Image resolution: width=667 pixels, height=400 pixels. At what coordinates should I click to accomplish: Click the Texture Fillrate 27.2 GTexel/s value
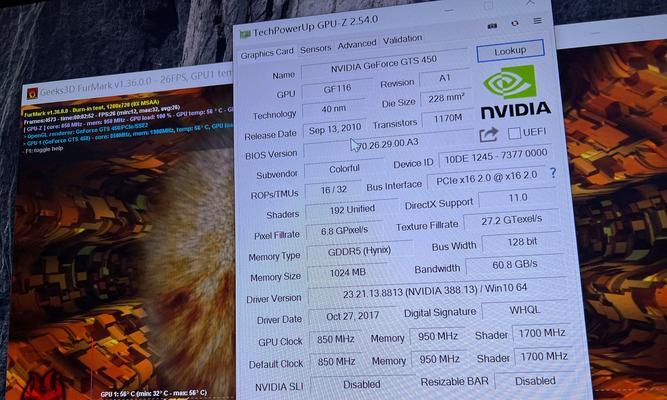click(512, 220)
